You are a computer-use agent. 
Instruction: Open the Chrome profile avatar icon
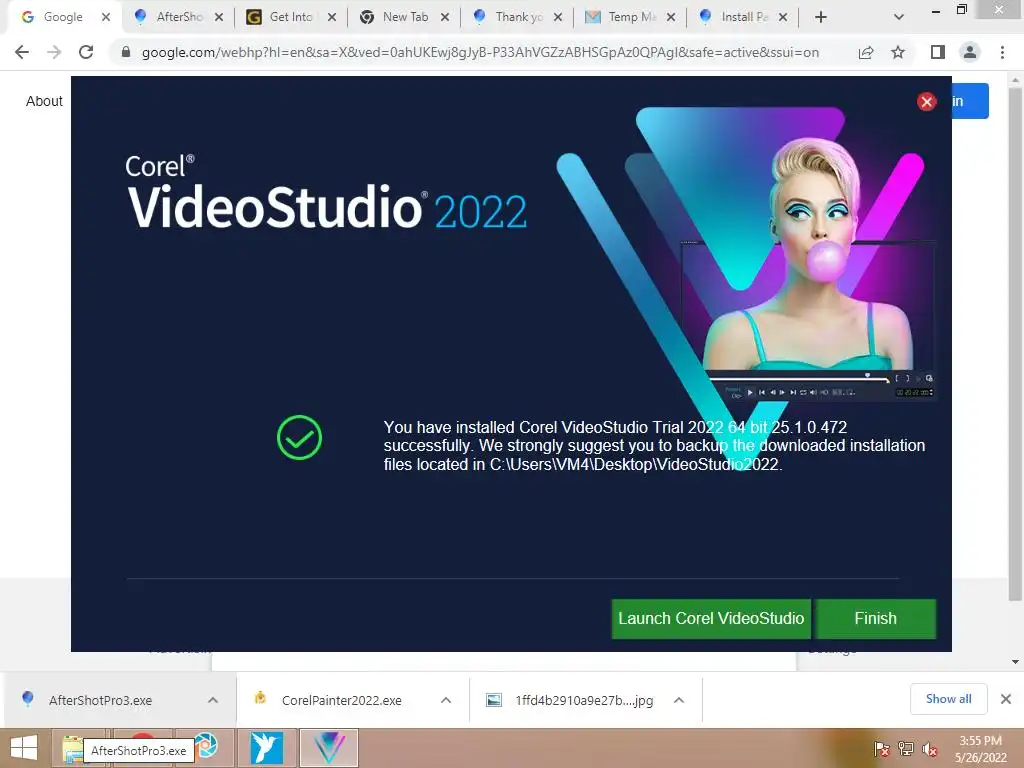tap(970, 52)
